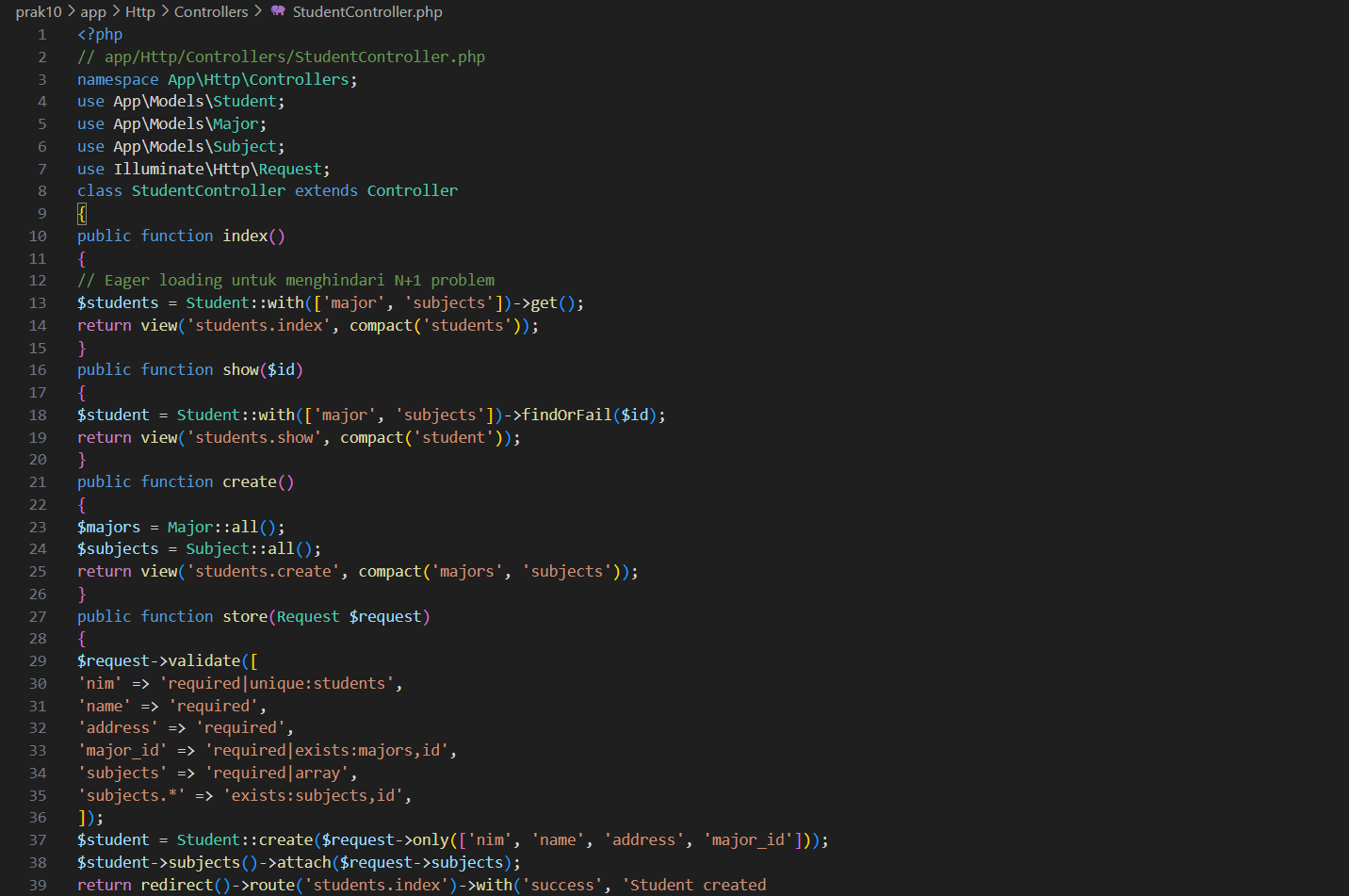Click the PHP file icon in breadcrumb

278,11
